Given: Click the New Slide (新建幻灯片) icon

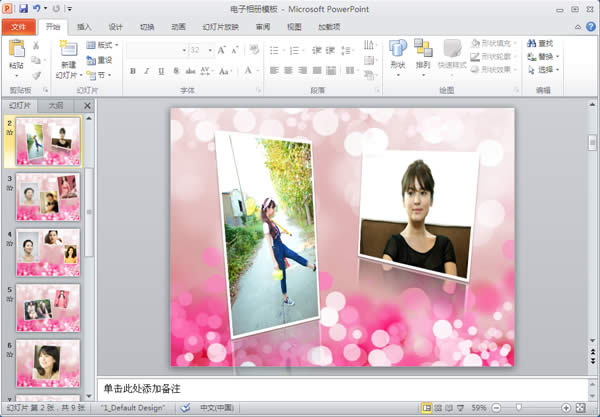Looking at the screenshot, I should tap(67, 50).
